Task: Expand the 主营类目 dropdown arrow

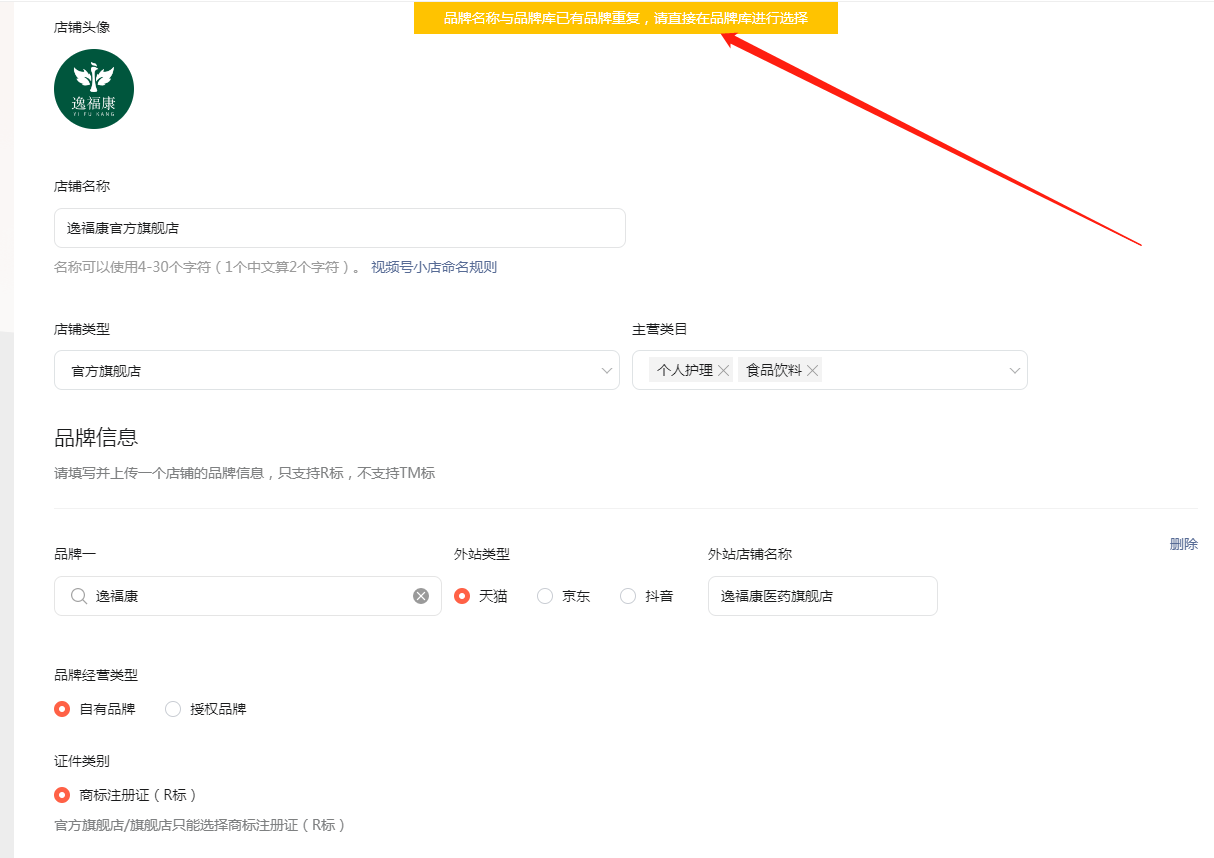Action: tap(1014, 371)
